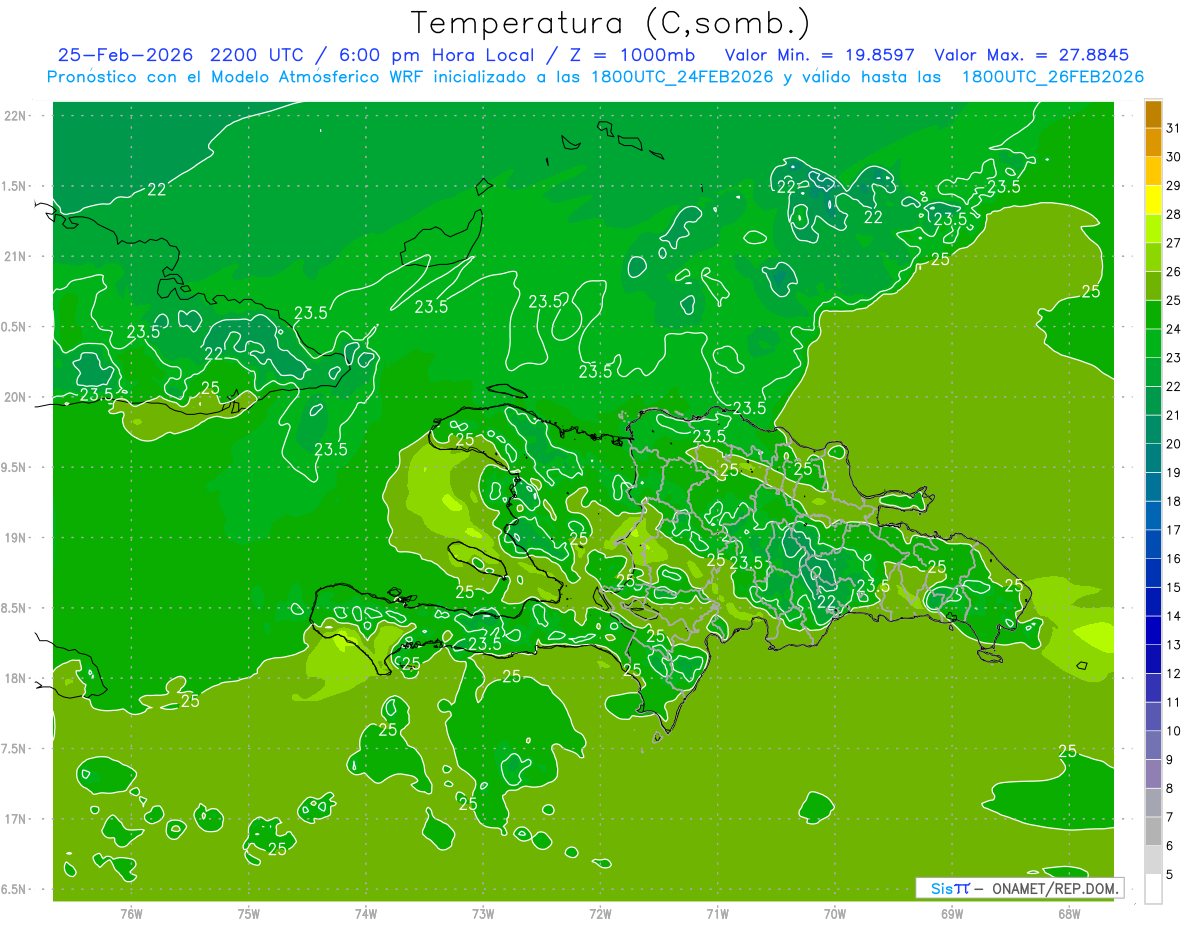Viewport: 1200px width, 927px height.
Task: Click "Valor Max. = 27.8845" value
Action: 1032,55
